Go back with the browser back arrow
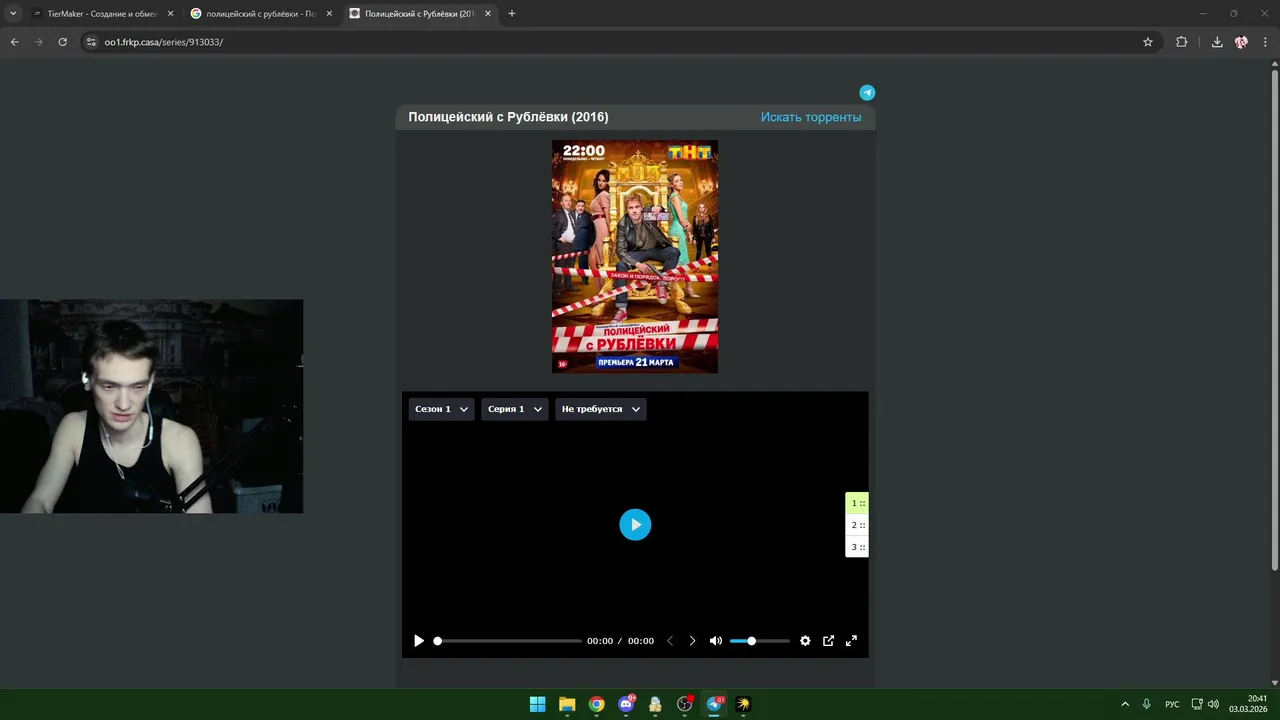 14,42
